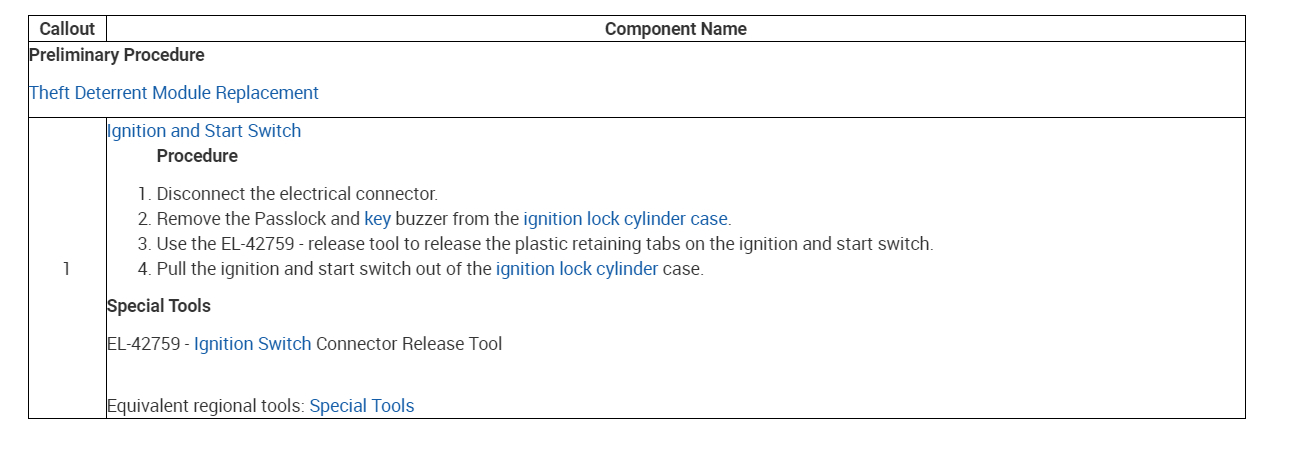1308x452 pixels.
Task: Click the bold Special Tools heading
Action: coord(159,306)
